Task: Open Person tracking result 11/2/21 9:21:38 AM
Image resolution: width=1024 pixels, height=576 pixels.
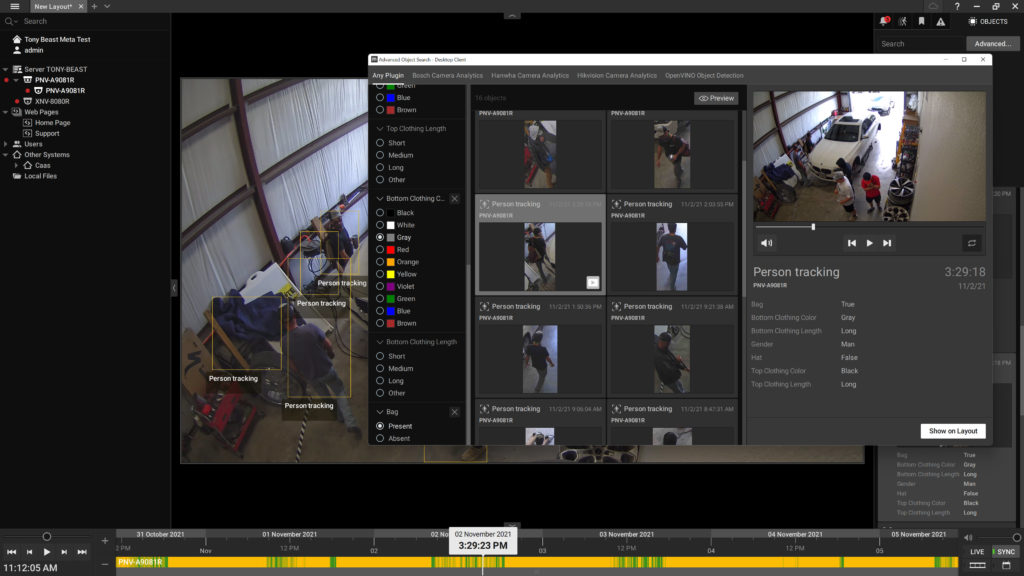Action: (672, 348)
